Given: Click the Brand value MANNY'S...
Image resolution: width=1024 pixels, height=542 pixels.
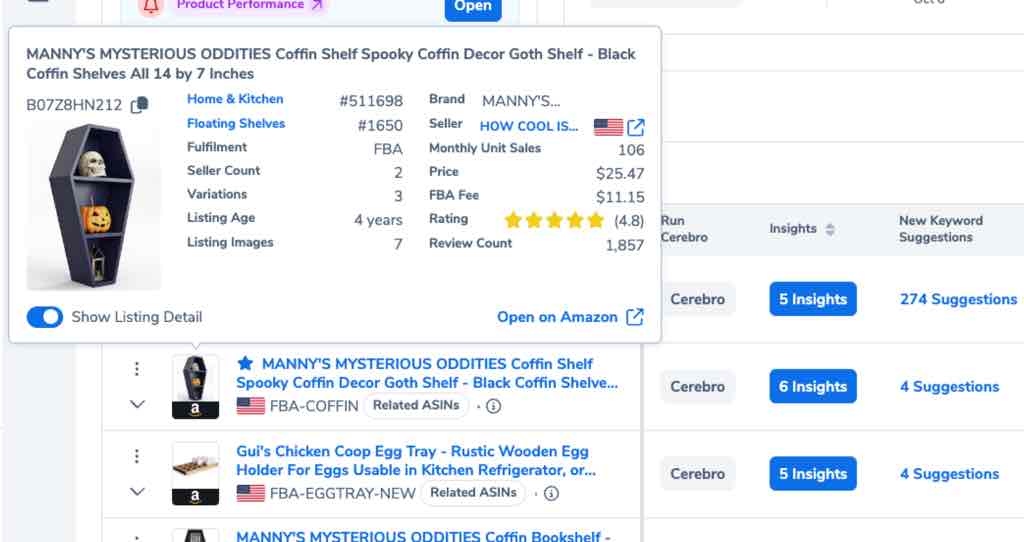Looking at the screenshot, I should [521, 101].
